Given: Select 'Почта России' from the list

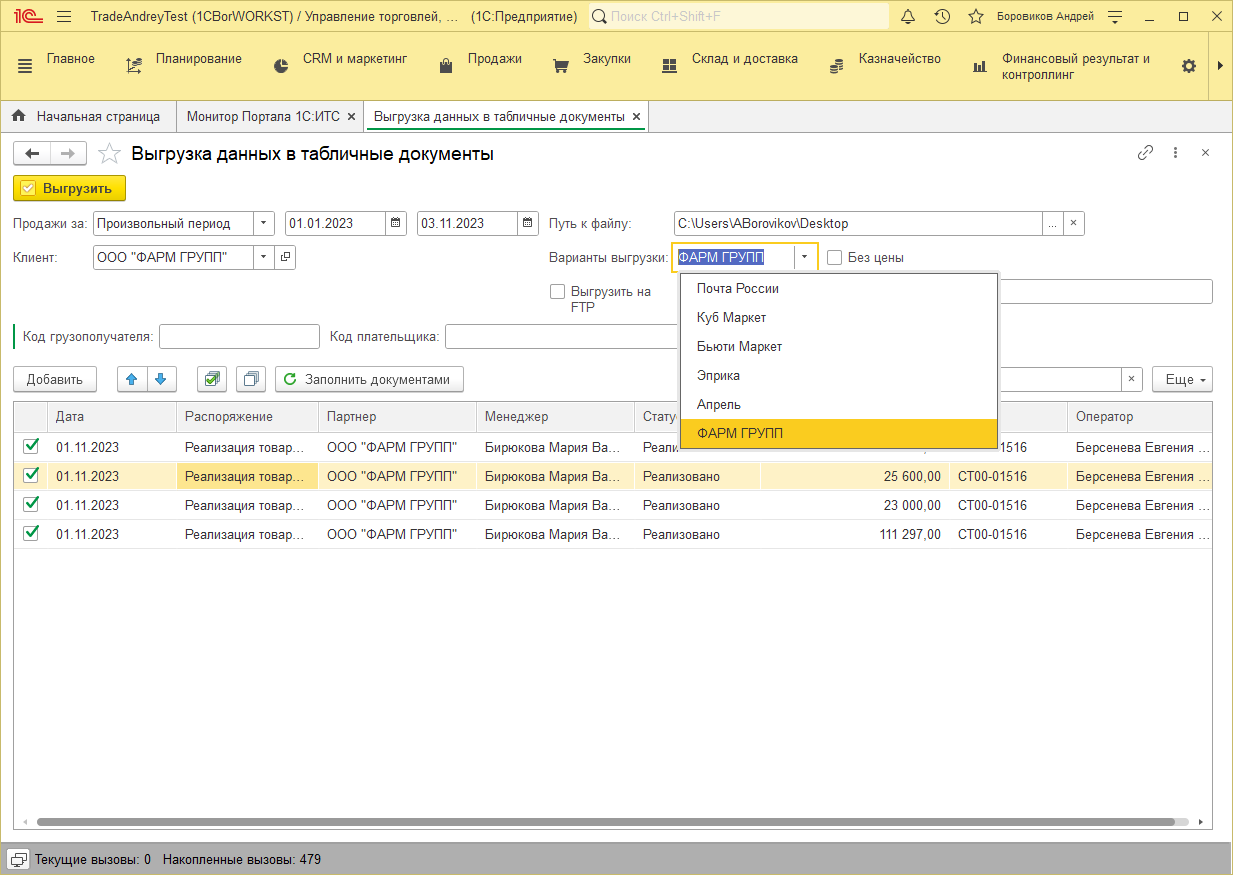Looking at the screenshot, I should pos(738,289).
